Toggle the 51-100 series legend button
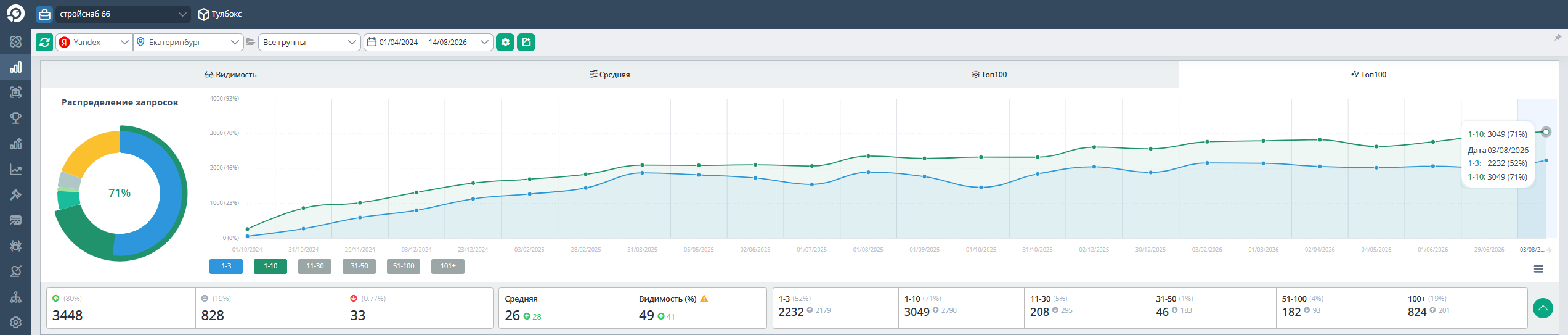This screenshot has height=335, width=1568. click(404, 267)
